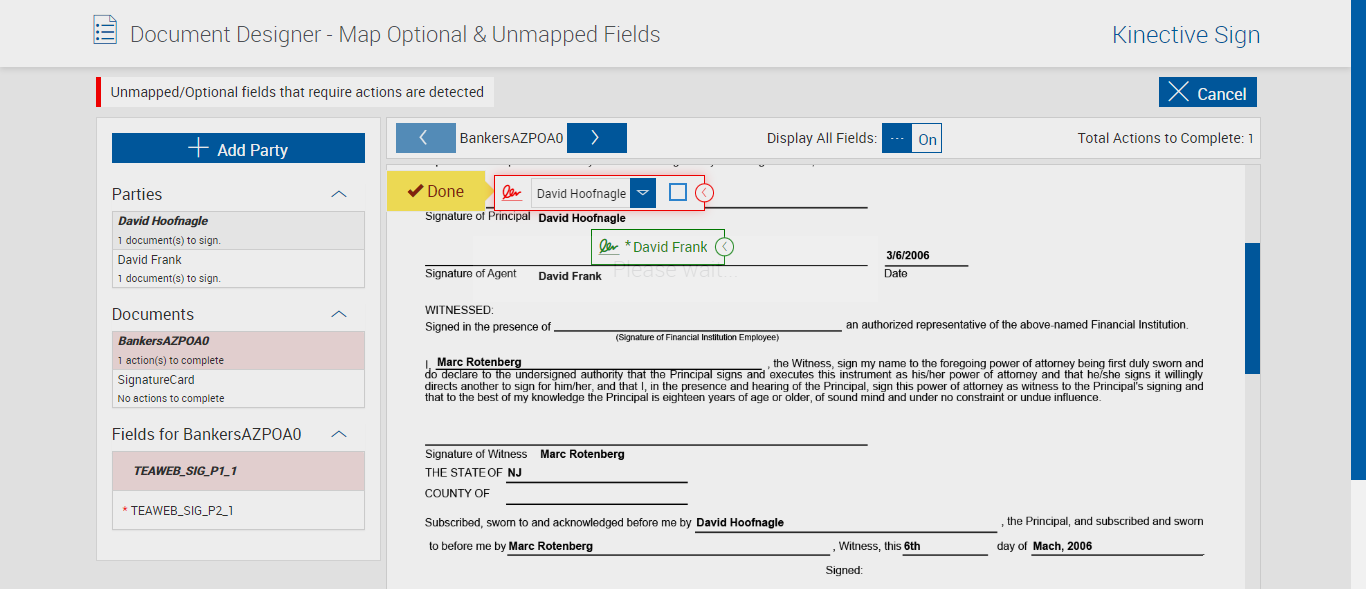Click the green signature icon for David Frank

coord(609,247)
